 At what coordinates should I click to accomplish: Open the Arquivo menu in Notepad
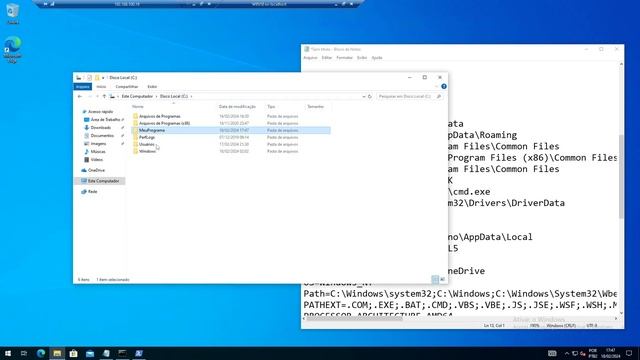click(x=310, y=58)
